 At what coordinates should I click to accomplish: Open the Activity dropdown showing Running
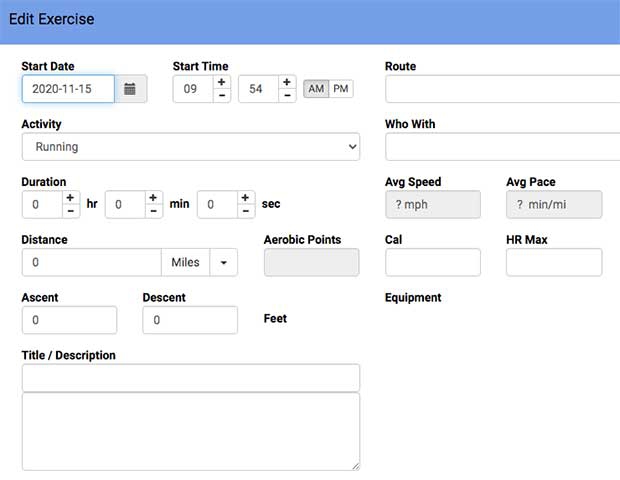coord(190,147)
